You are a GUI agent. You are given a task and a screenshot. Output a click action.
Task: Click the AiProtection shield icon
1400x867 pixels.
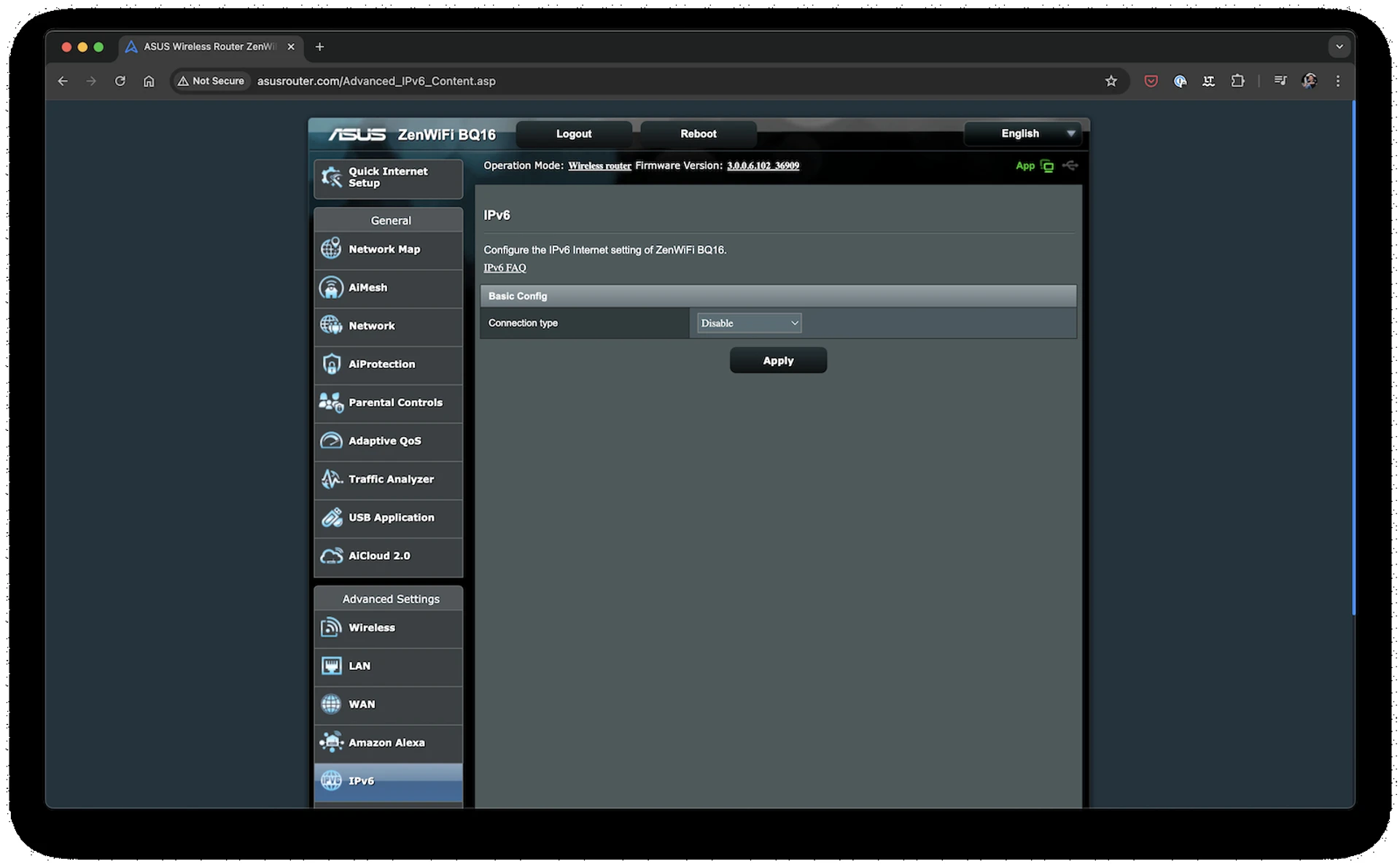tap(331, 364)
